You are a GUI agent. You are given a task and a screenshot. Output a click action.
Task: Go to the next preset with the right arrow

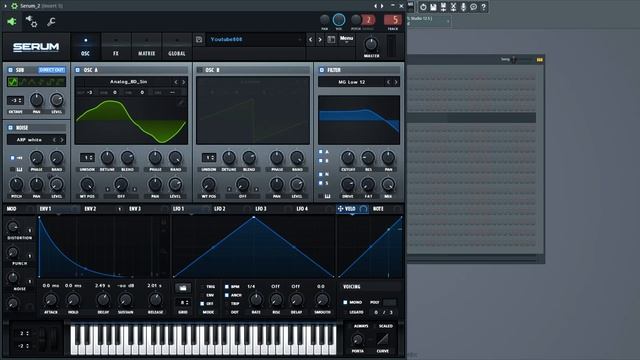click(x=320, y=40)
